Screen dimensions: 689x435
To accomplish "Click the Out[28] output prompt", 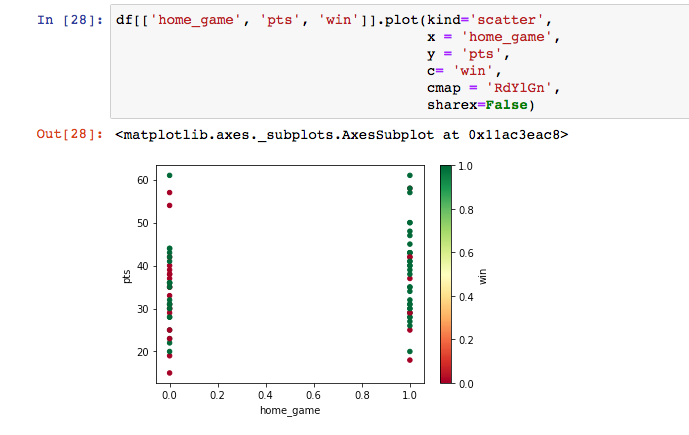I will [69, 134].
